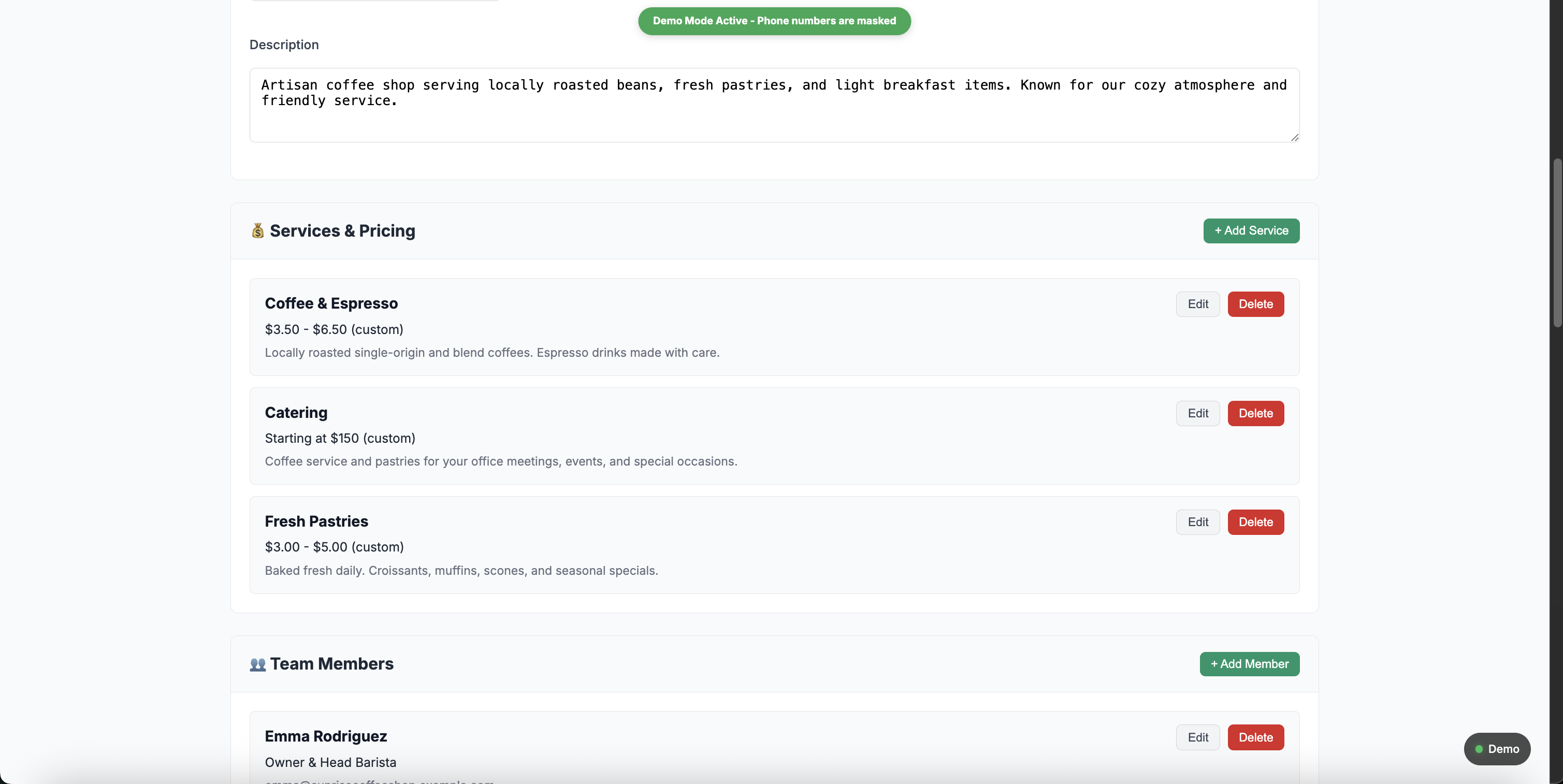
Task: Click the Demo Mode Active banner
Action: [x=774, y=21]
